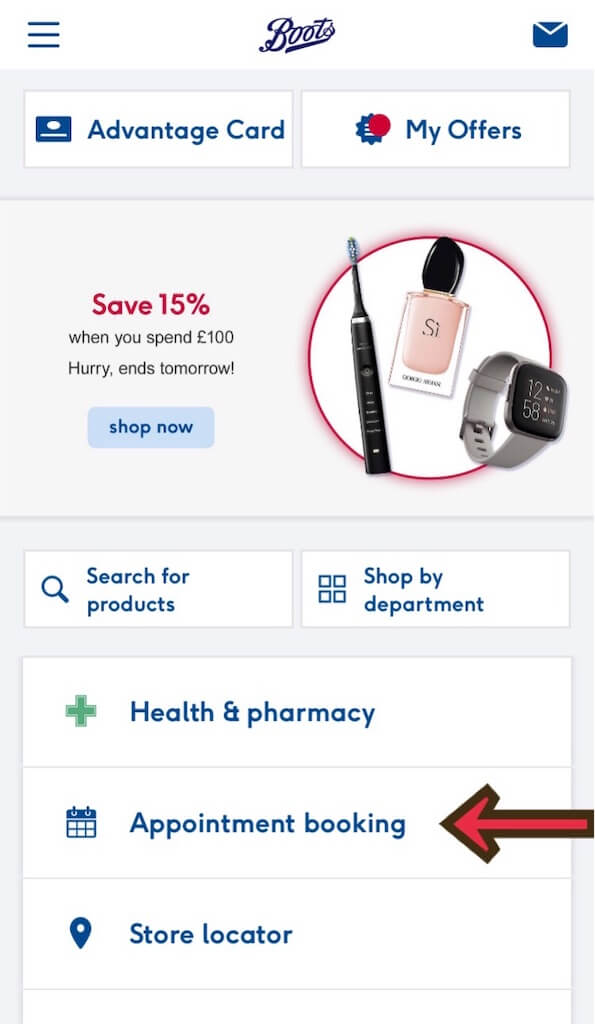The image size is (595, 1024).
Task: Open the hamburger menu
Action: 44,35
